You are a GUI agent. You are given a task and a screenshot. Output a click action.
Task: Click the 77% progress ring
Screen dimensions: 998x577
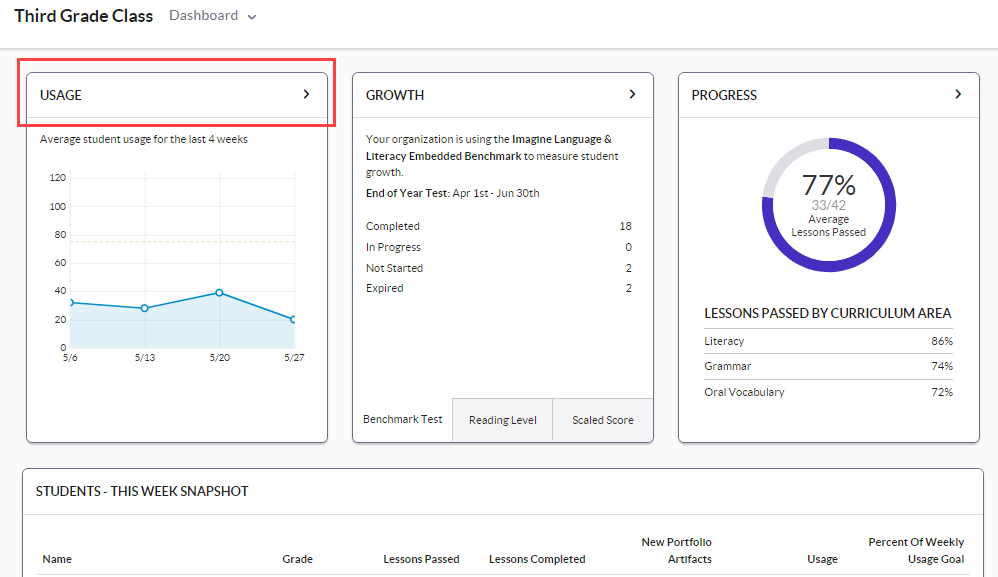(828, 205)
